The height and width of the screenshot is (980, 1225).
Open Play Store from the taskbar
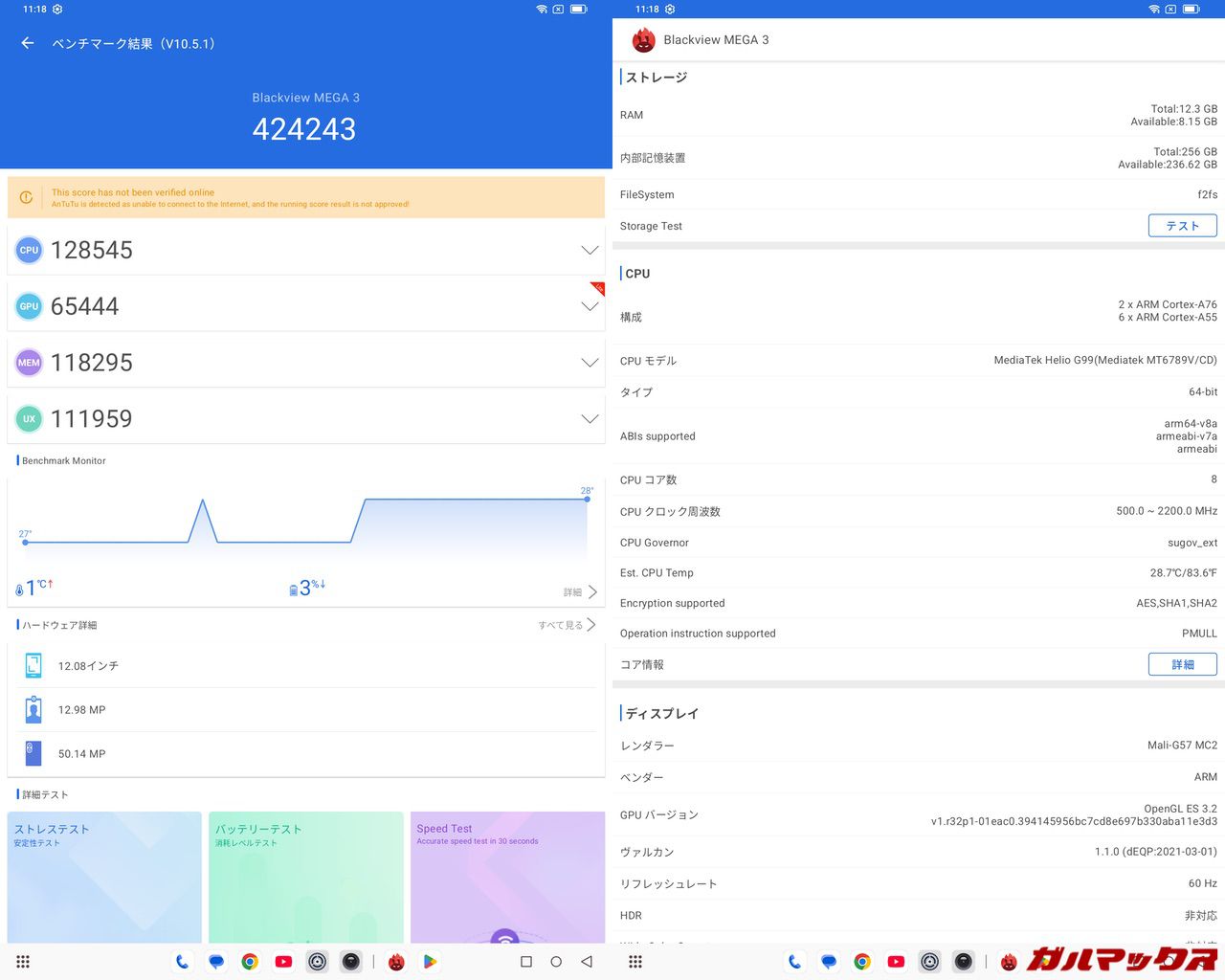coord(431,962)
